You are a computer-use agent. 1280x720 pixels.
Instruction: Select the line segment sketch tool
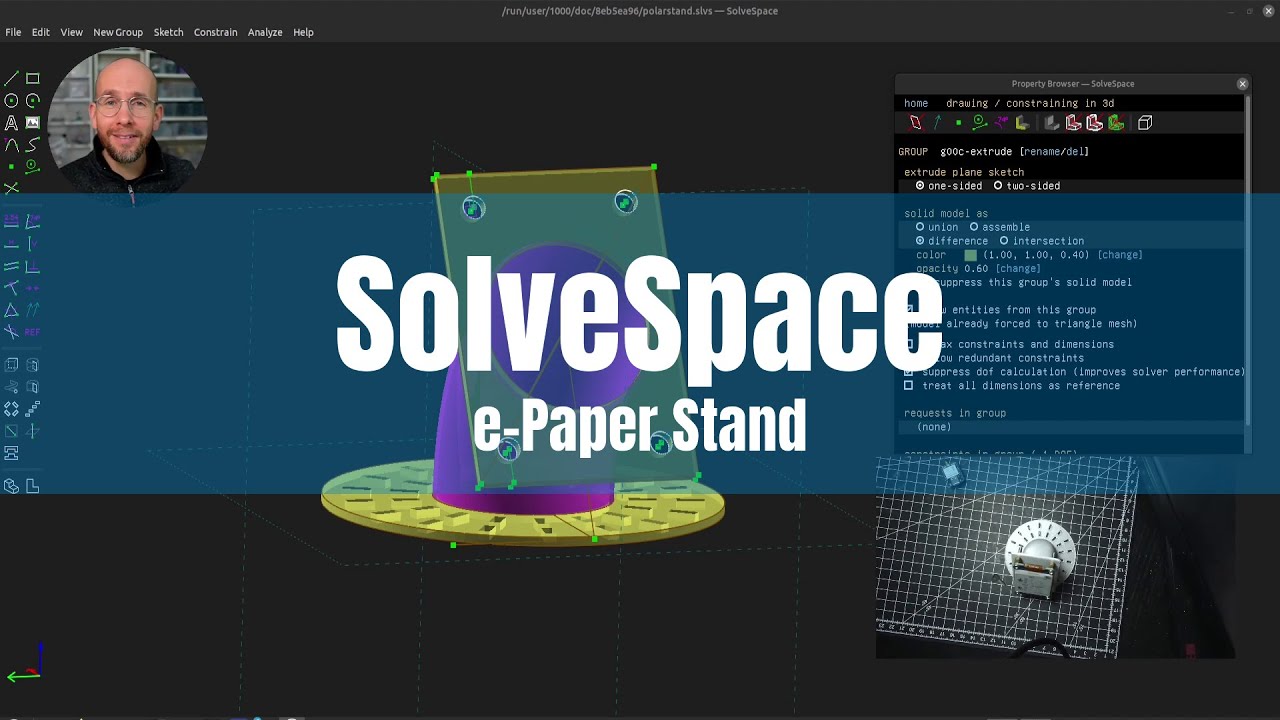click(x=11, y=78)
